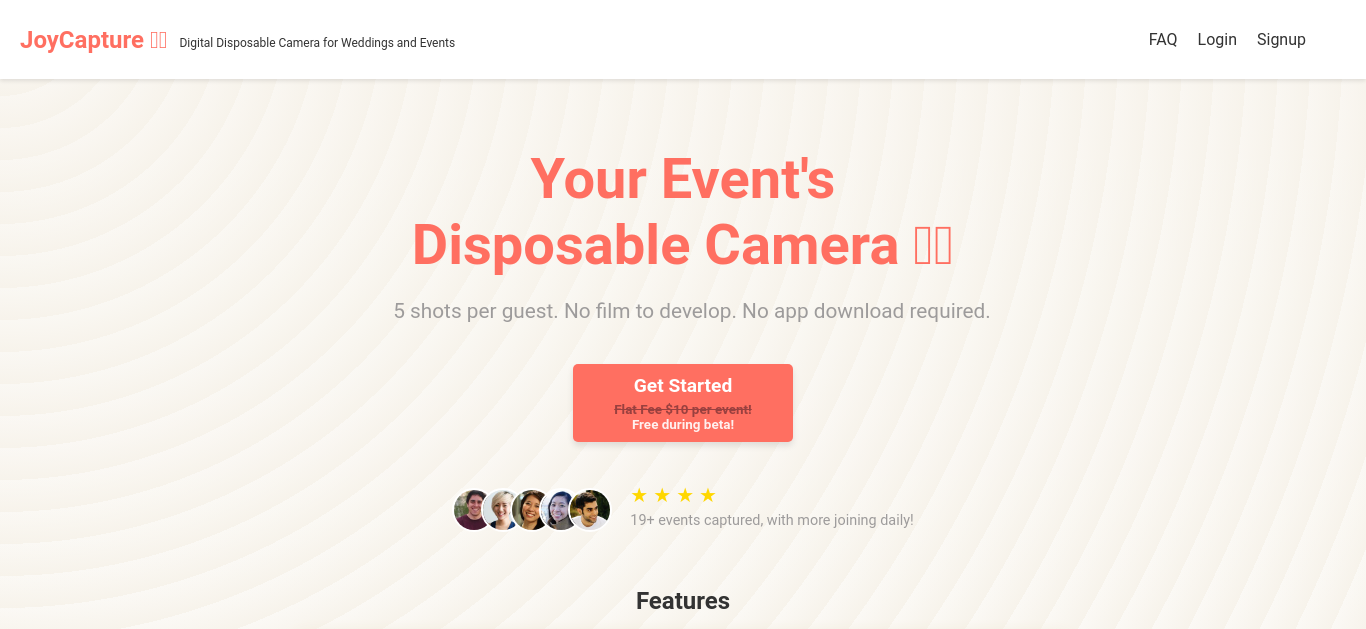The width and height of the screenshot is (1366, 629).
Task: Select avatar of man in white shirt
Action: point(590,510)
